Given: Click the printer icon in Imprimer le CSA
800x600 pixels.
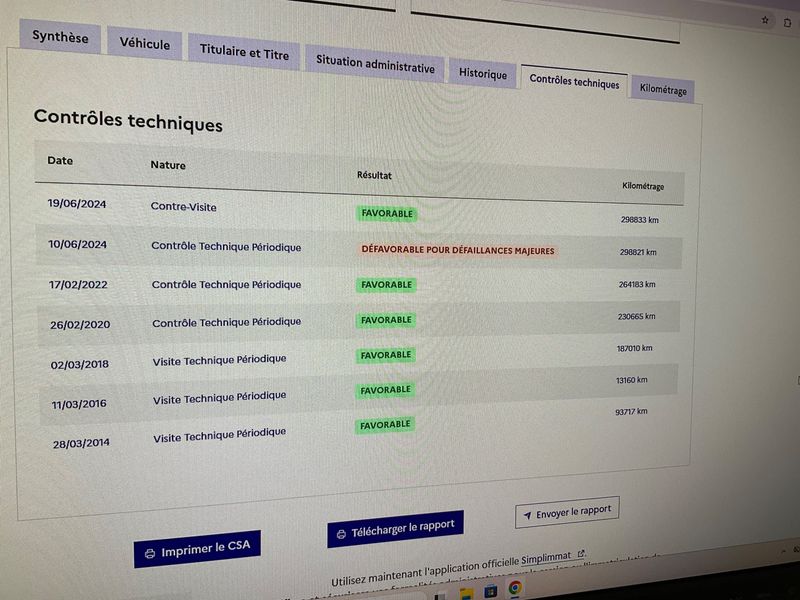Looking at the screenshot, I should (x=149, y=554).
